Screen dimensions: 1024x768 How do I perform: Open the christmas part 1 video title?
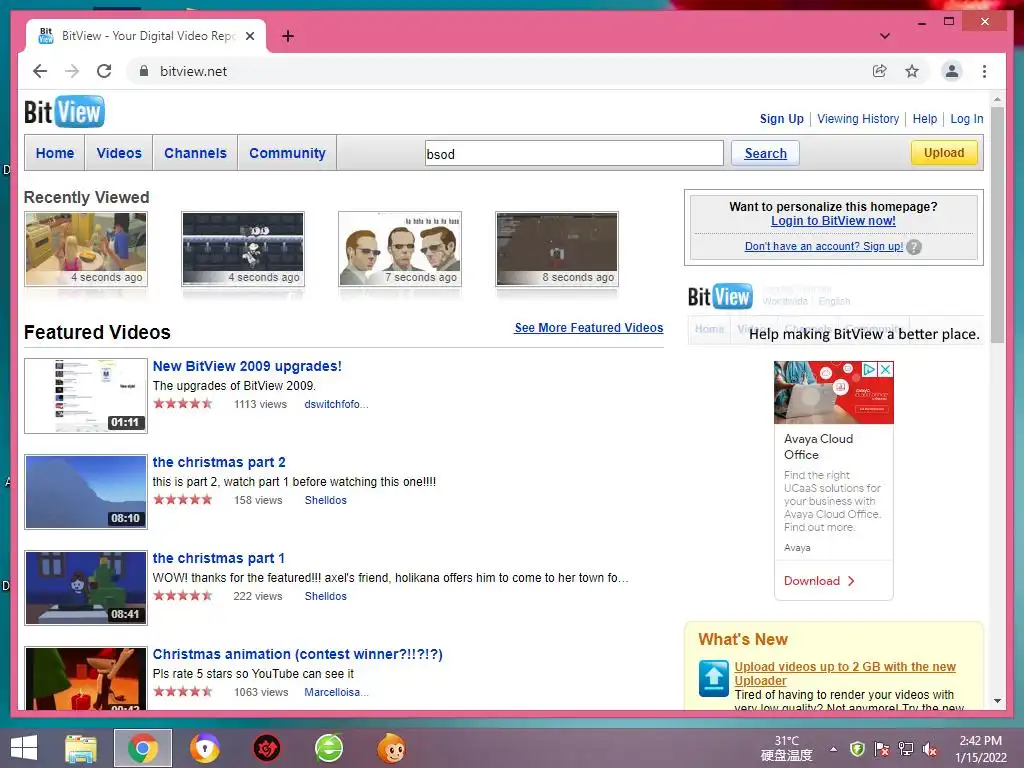click(218, 558)
